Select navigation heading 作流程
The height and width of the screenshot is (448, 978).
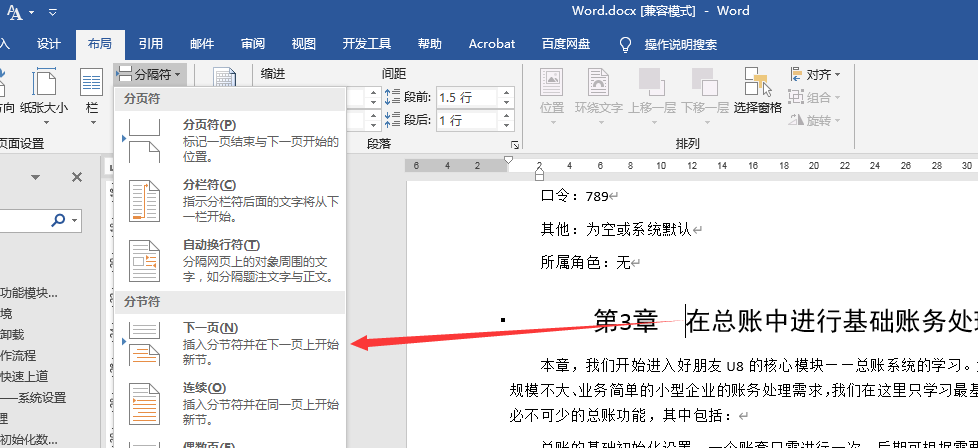18,356
